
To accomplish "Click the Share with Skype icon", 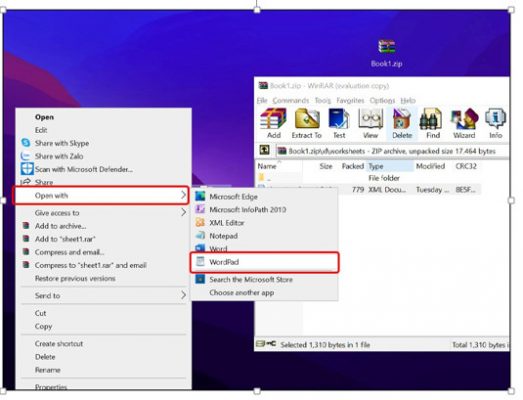I will click(26, 143).
